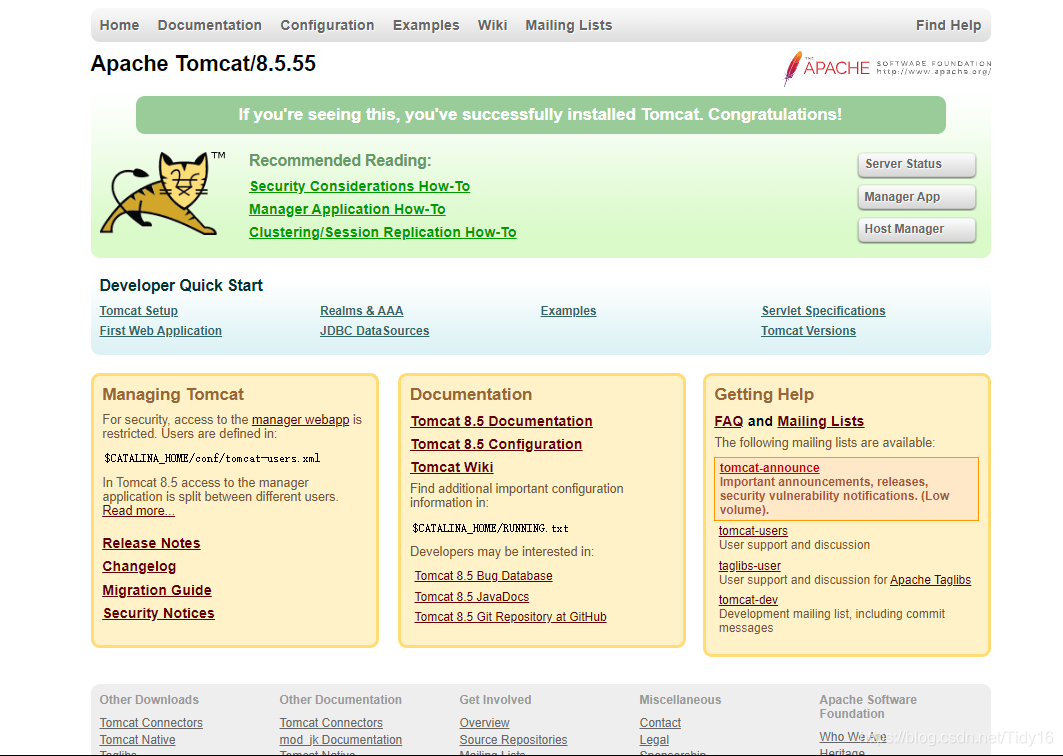Open Tomcat 8.5 Git Repository at GitHub
The width and height of the screenshot is (1063, 756).
point(510,617)
